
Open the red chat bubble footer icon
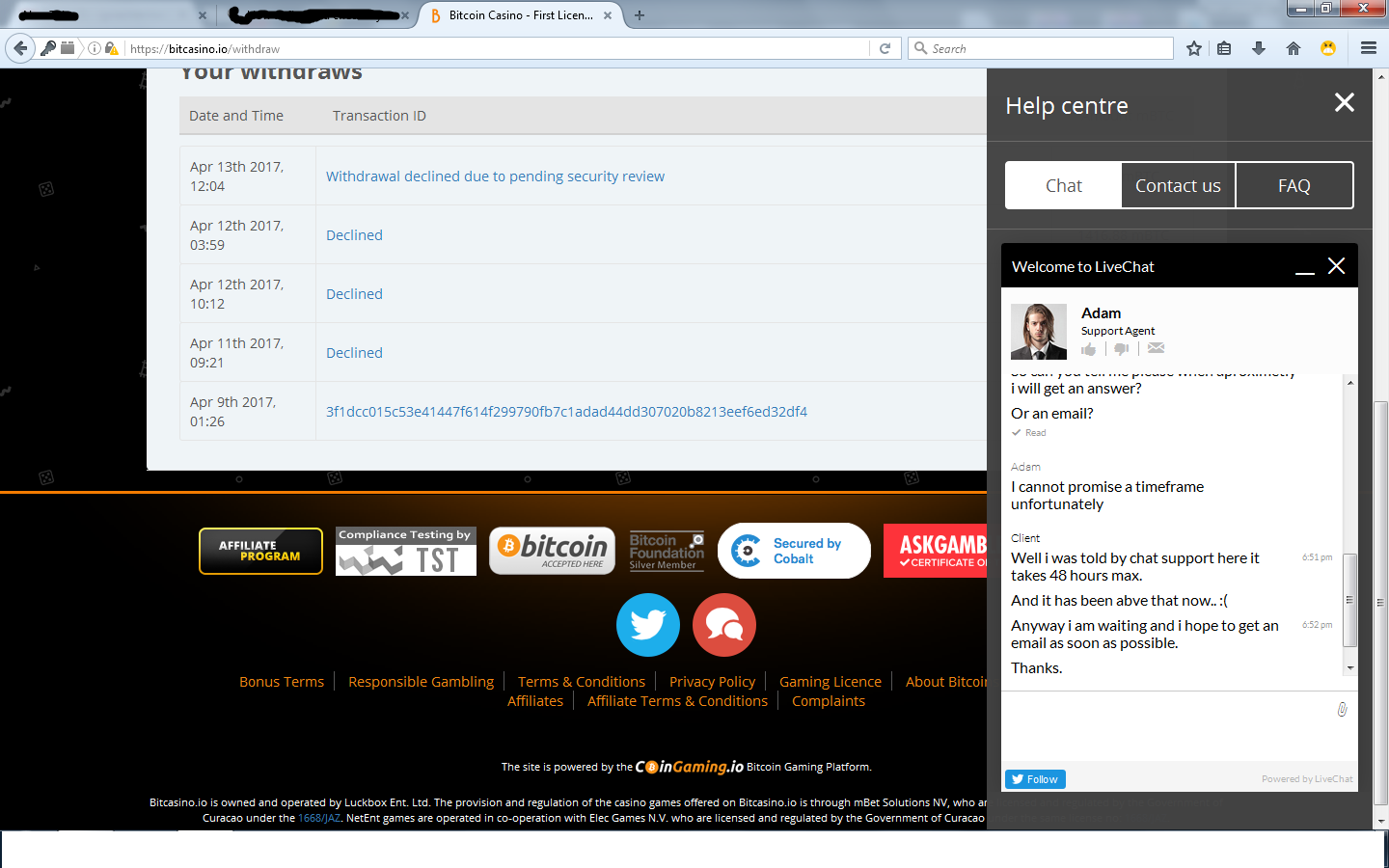click(724, 625)
